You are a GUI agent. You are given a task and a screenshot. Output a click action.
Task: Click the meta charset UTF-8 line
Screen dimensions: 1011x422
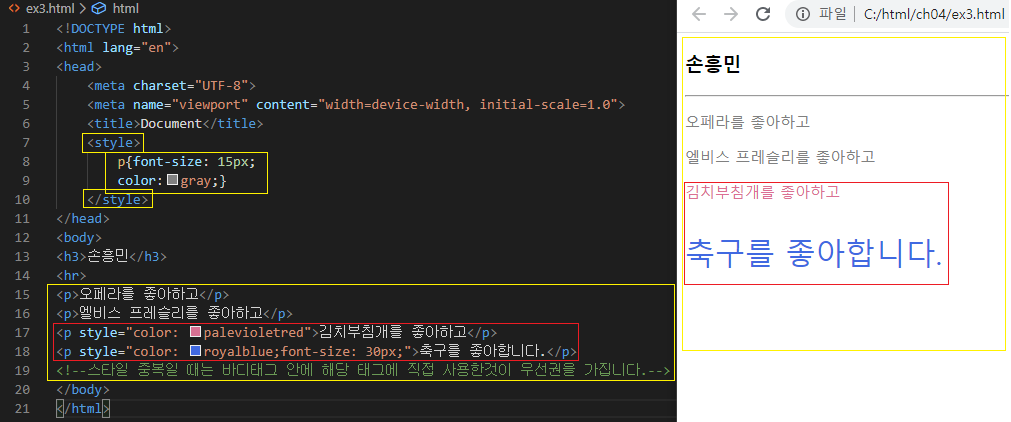click(172, 86)
